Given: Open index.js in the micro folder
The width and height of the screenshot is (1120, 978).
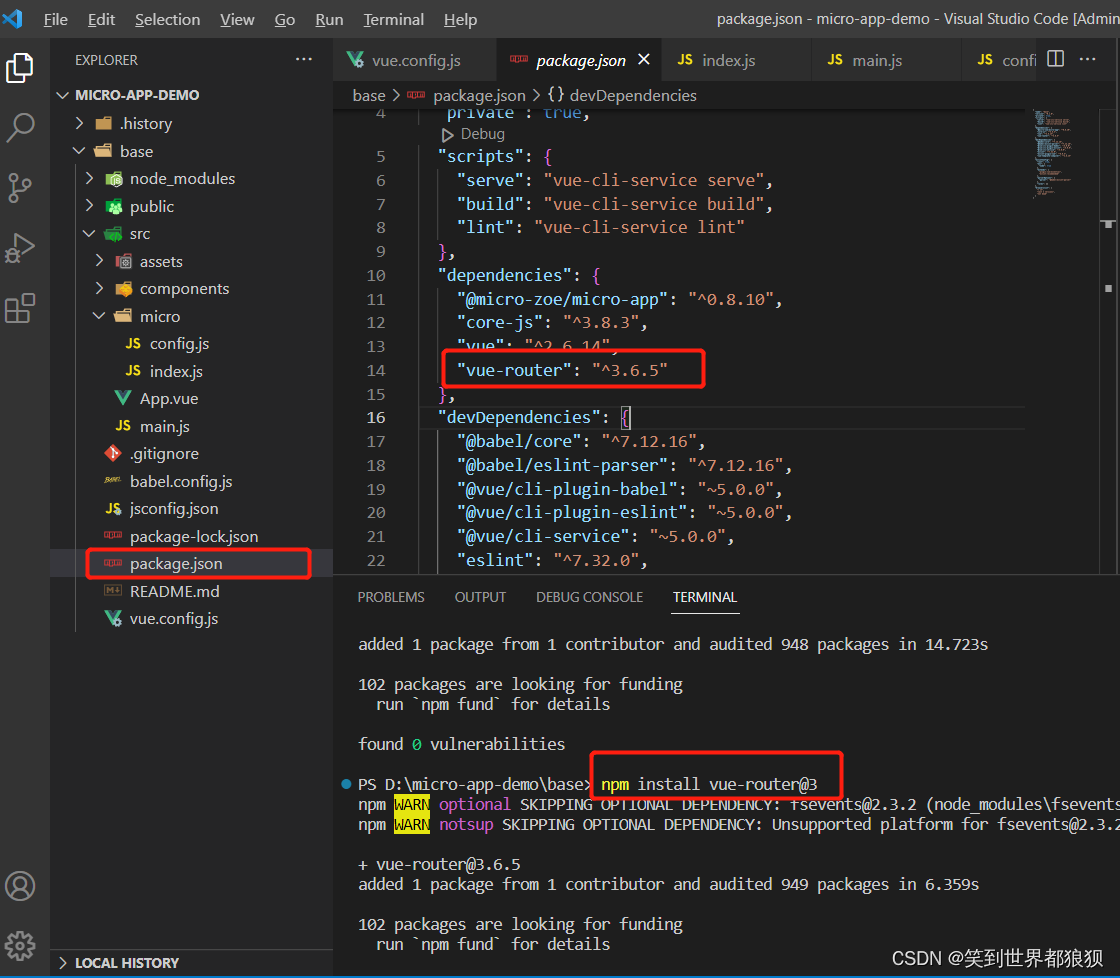Looking at the screenshot, I should (x=193, y=371).
